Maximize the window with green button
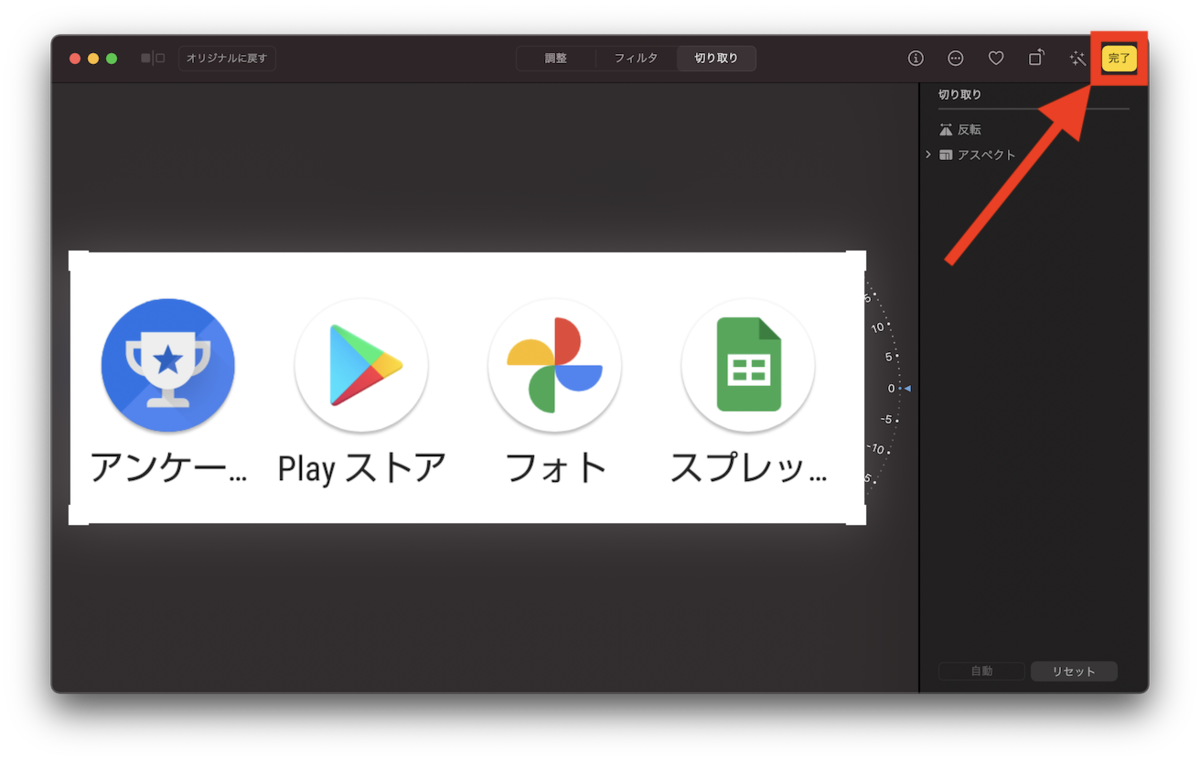This screenshot has height=761, width=1200. click(x=112, y=59)
